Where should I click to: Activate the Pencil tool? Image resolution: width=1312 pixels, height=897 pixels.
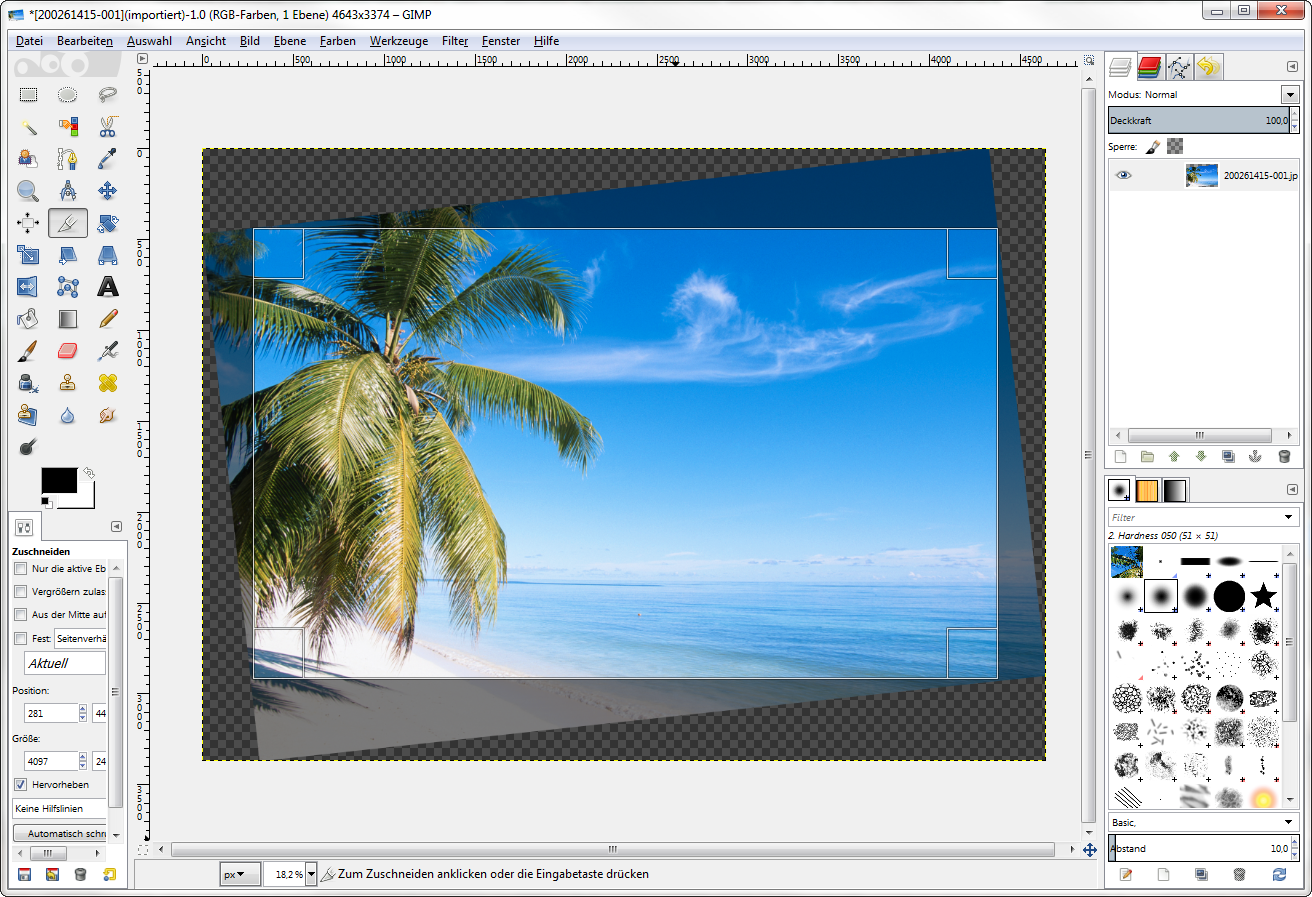point(108,319)
